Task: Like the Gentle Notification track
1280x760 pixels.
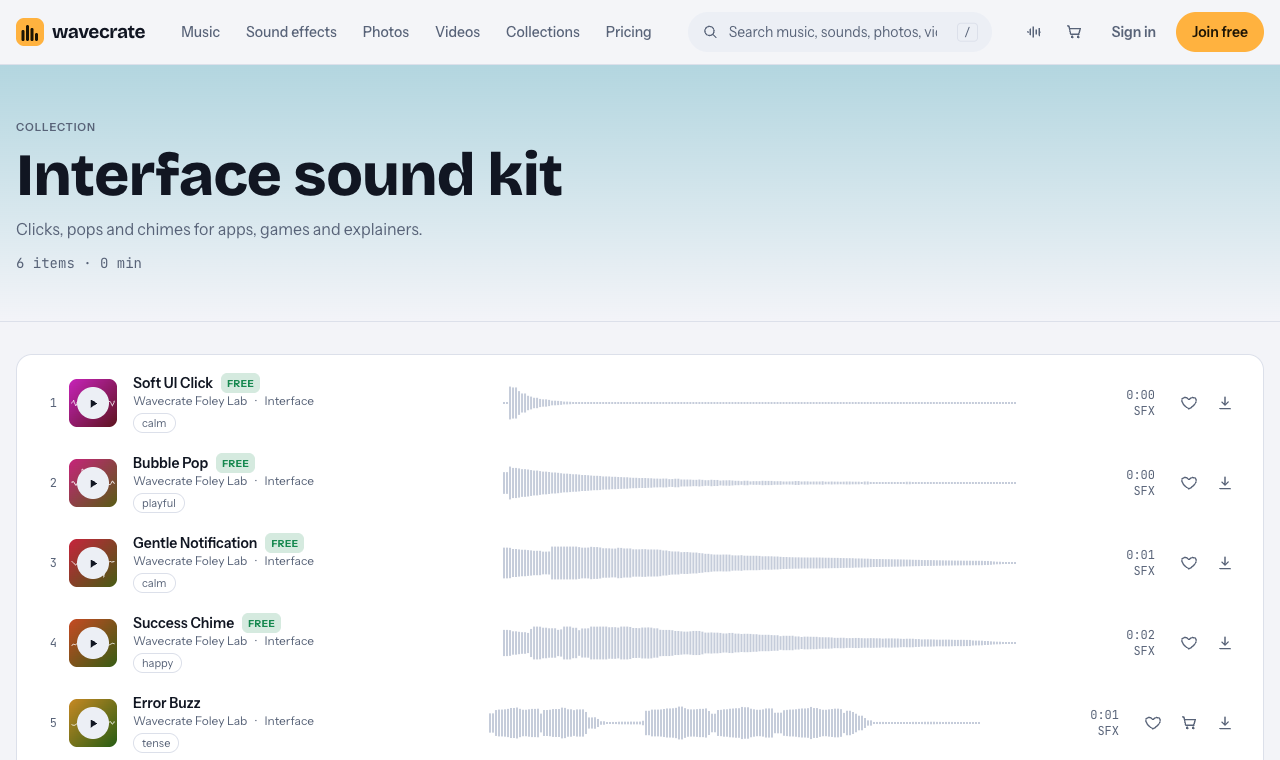Action: click(x=1189, y=563)
